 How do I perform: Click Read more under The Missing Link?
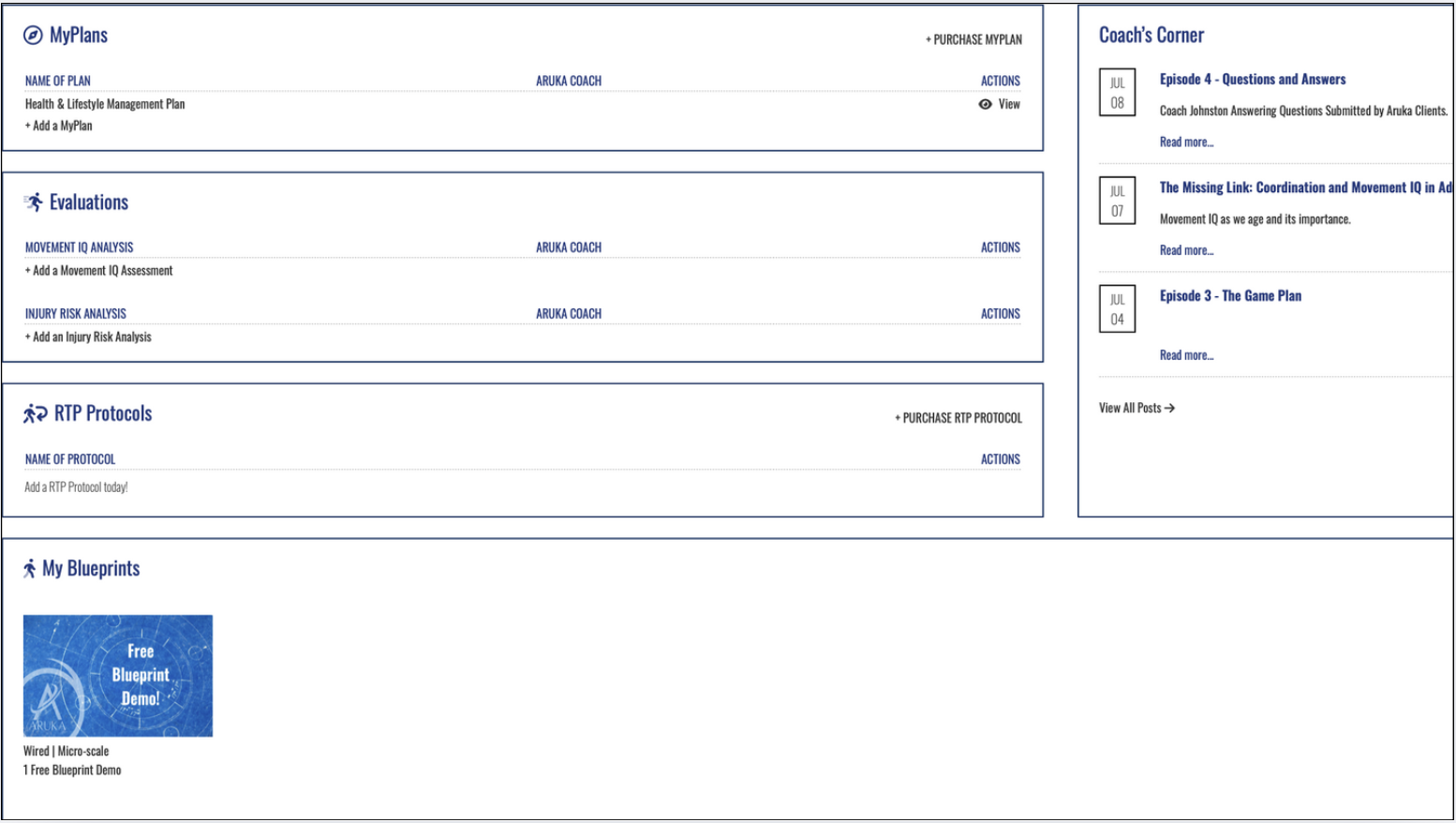pos(1186,250)
